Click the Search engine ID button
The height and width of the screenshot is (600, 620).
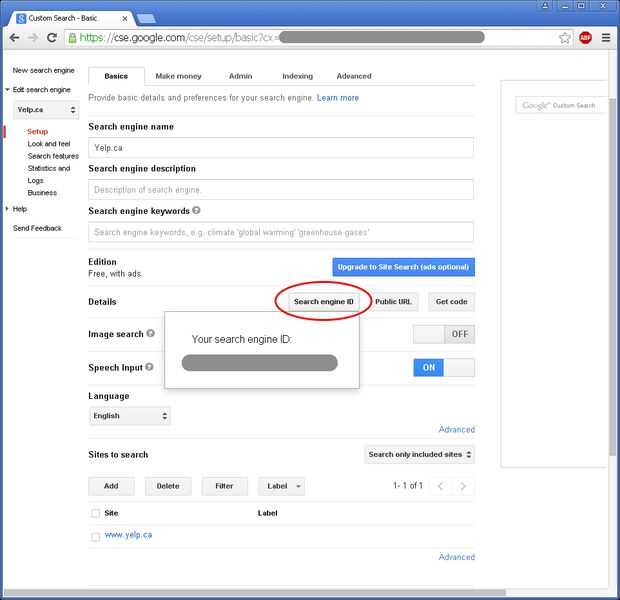pyautogui.click(x=323, y=302)
